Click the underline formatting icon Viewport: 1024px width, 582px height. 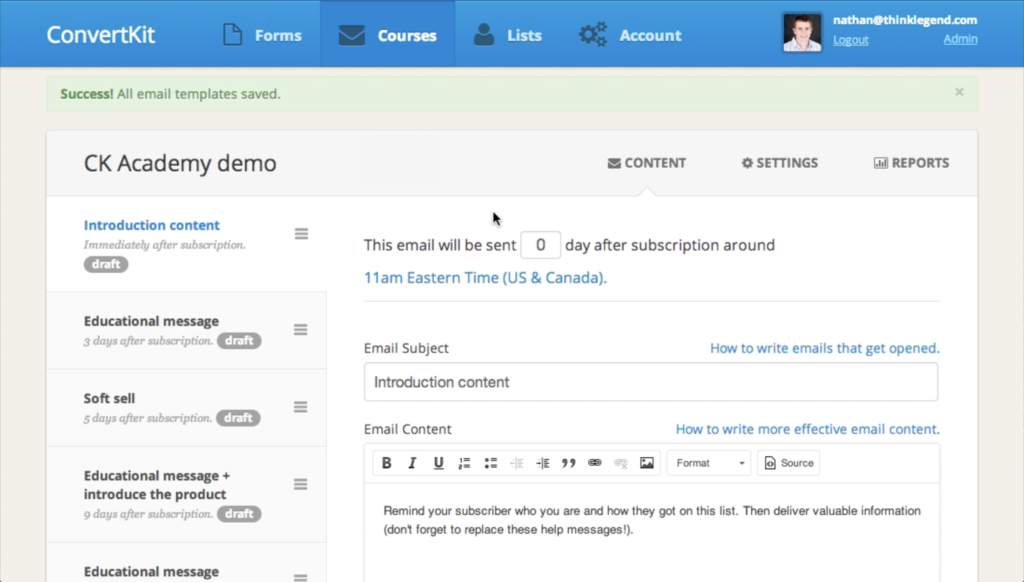pyautogui.click(x=438, y=463)
